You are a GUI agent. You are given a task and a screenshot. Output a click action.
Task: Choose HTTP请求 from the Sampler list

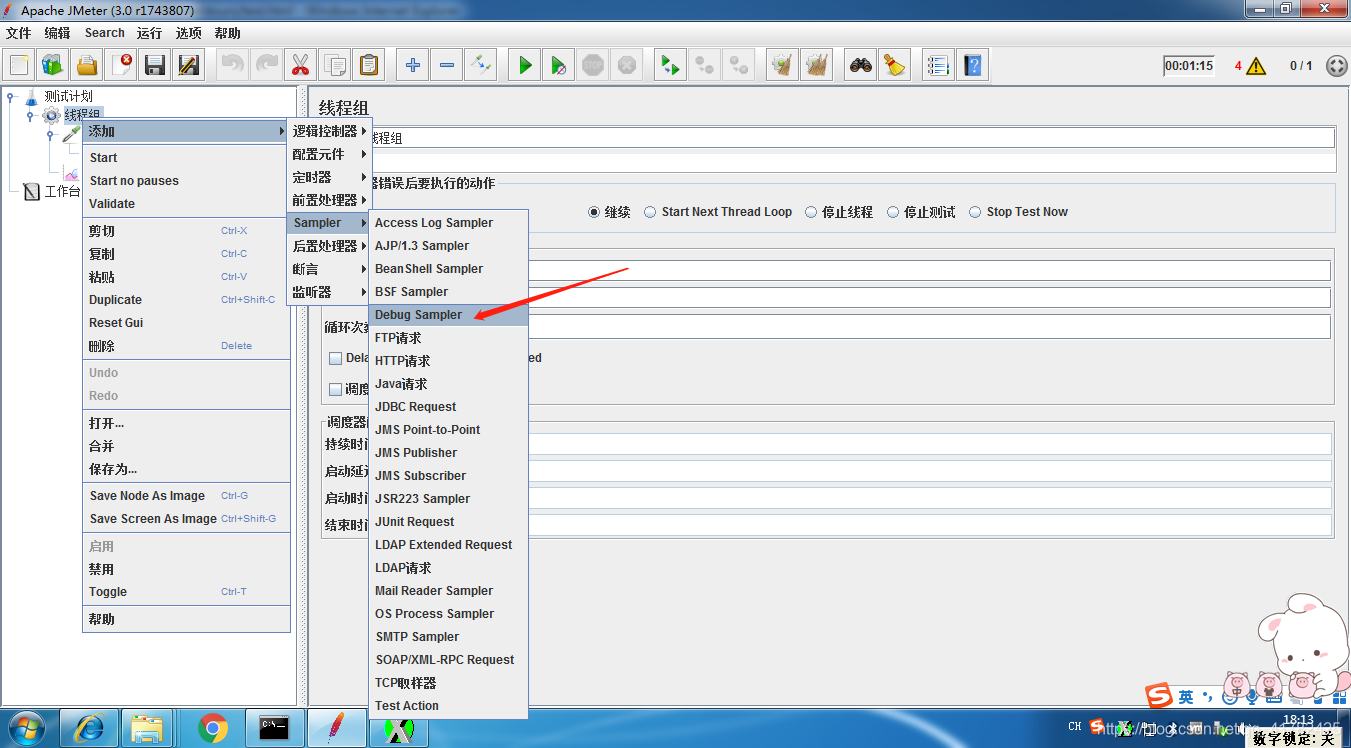pos(448,361)
